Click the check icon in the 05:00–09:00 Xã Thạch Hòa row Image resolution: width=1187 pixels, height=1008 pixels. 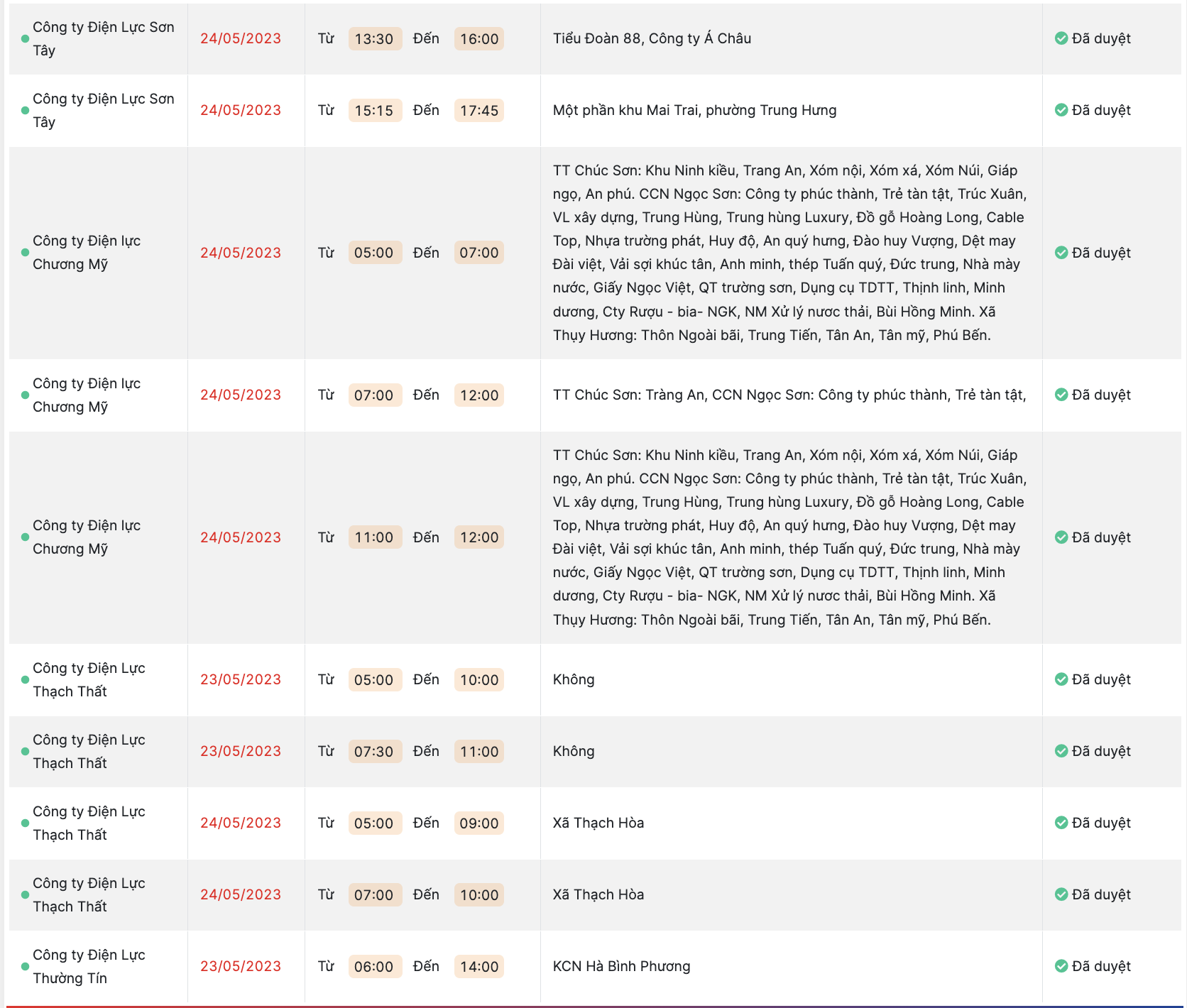click(1061, 823)
